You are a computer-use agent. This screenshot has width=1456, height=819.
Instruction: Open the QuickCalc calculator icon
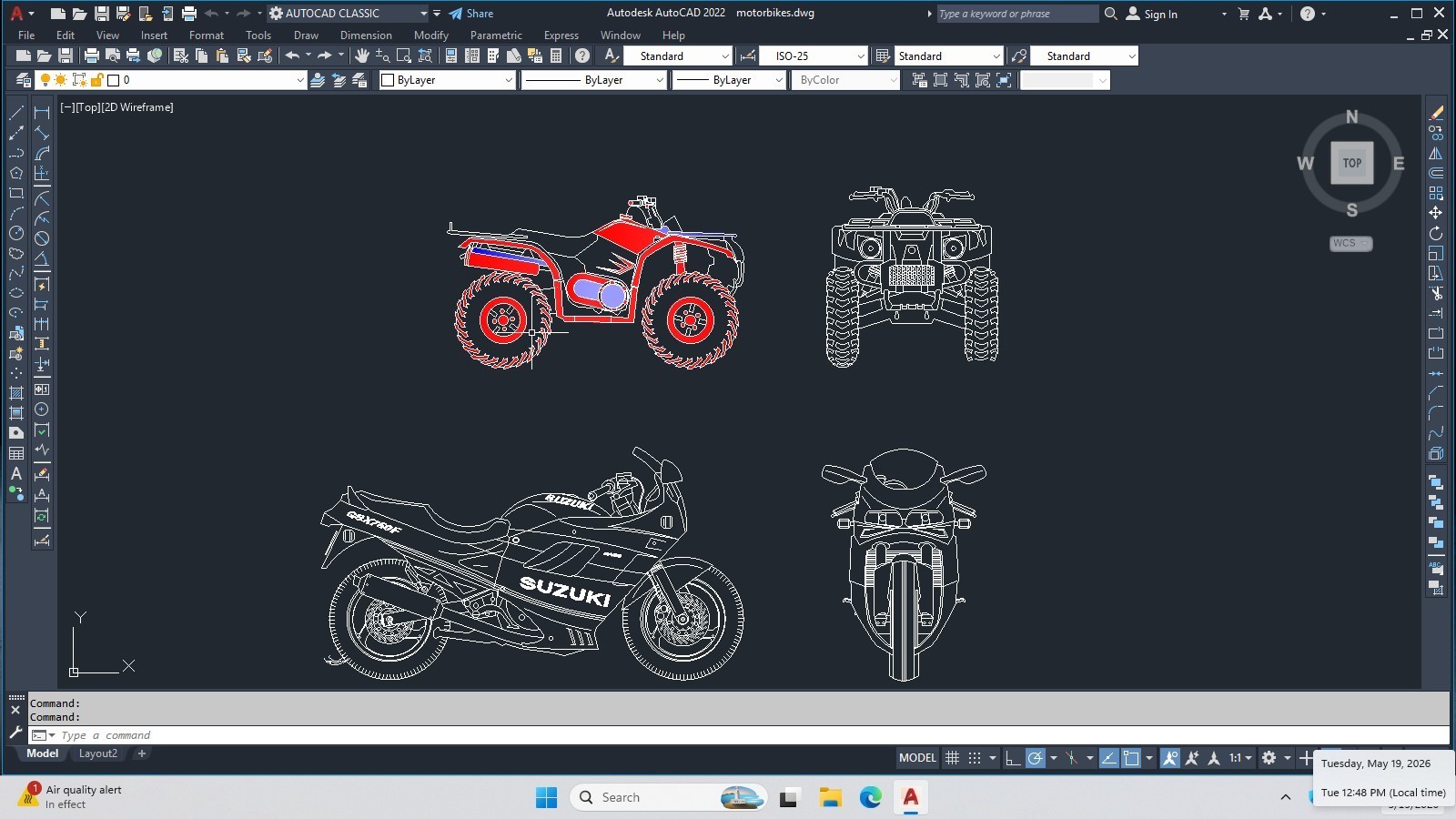pyautogui.click(x=556, y=56)
